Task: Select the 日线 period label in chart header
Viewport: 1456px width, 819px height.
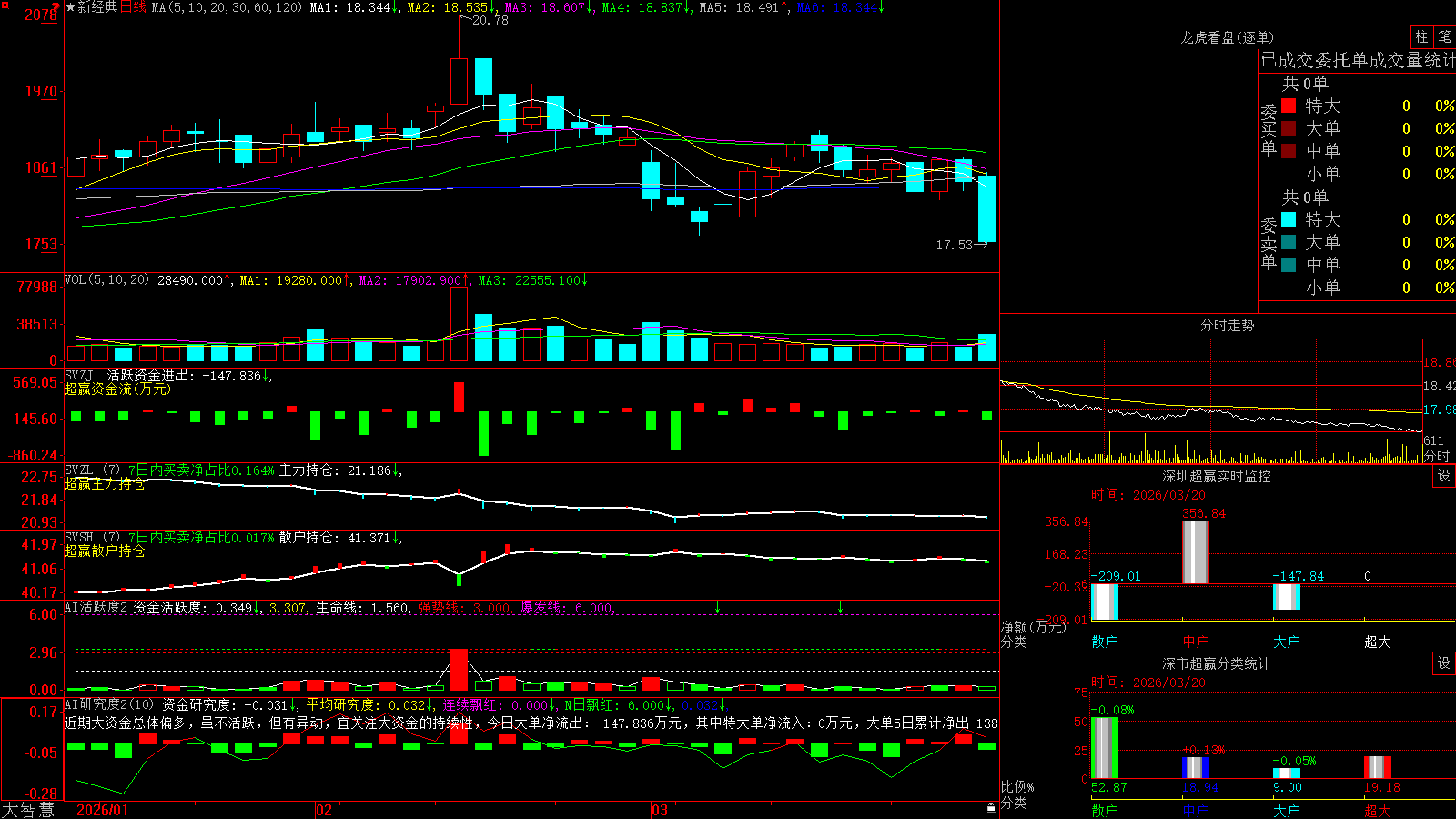Action: (133, 7)
